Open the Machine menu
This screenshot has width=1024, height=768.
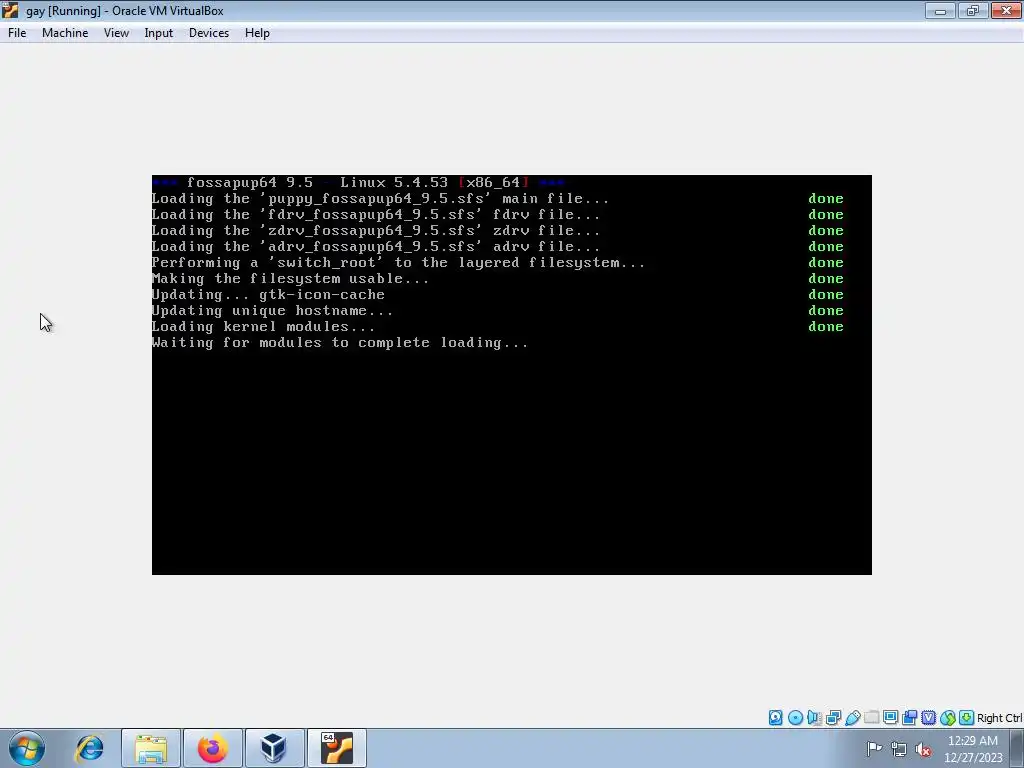tap(65, 33)
